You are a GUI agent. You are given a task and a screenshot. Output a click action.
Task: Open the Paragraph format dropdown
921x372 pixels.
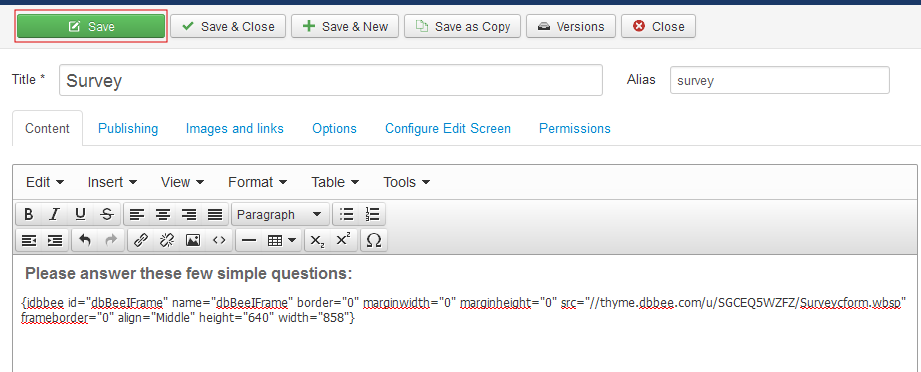(280, 215)
